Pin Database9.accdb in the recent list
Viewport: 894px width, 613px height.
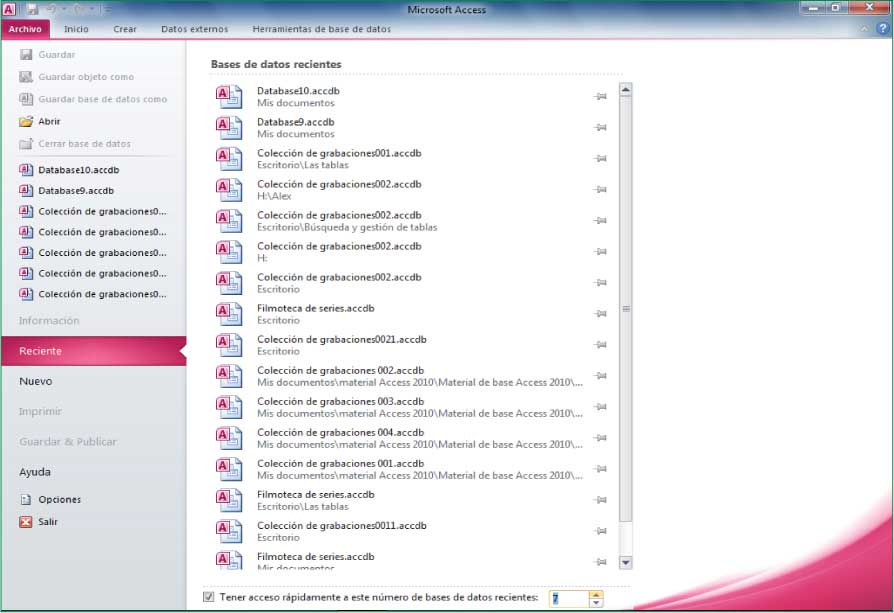(600, 127)
